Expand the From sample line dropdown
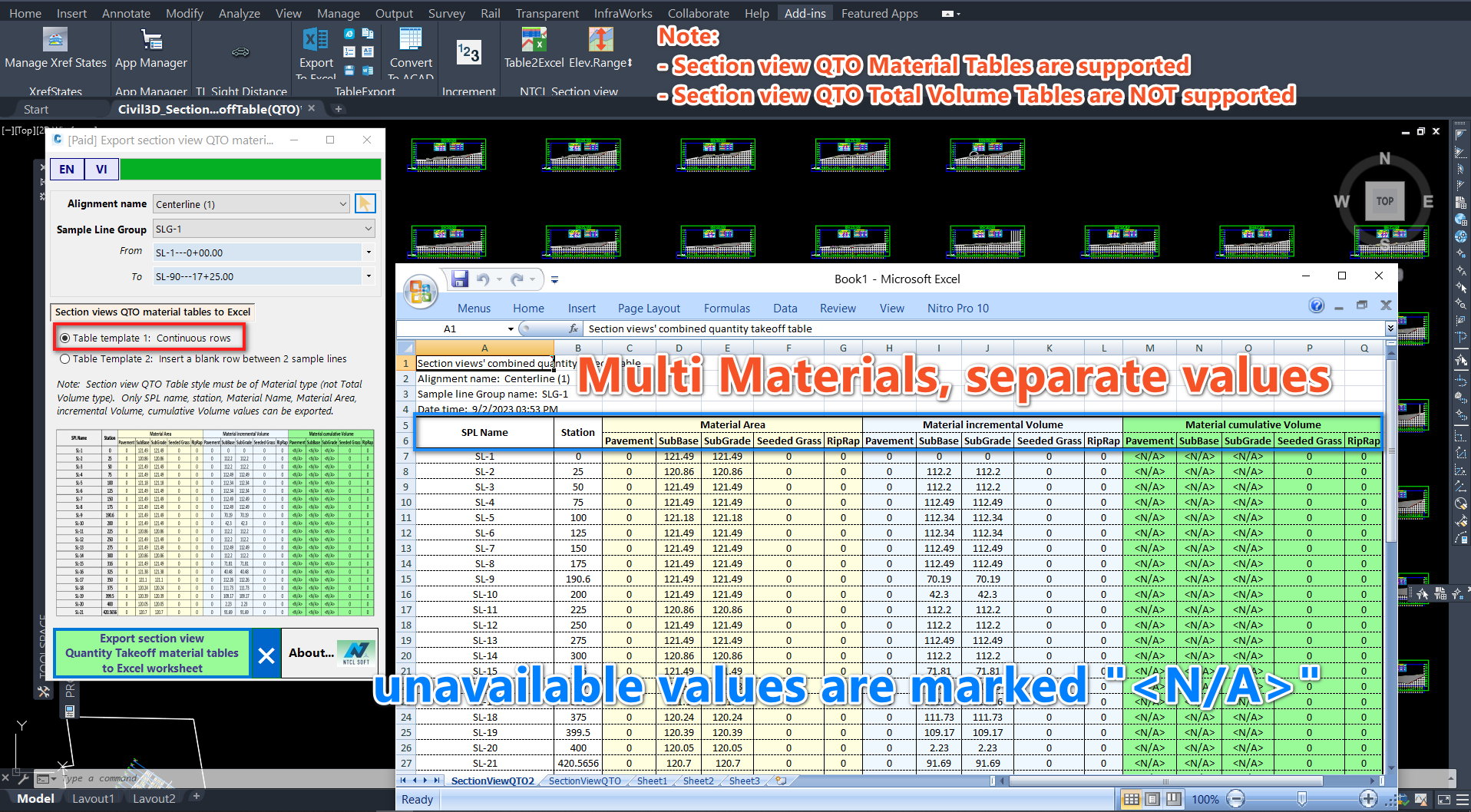Viewport: 1471px width, 812px height. pyautogui.click(x=369, y=253)
